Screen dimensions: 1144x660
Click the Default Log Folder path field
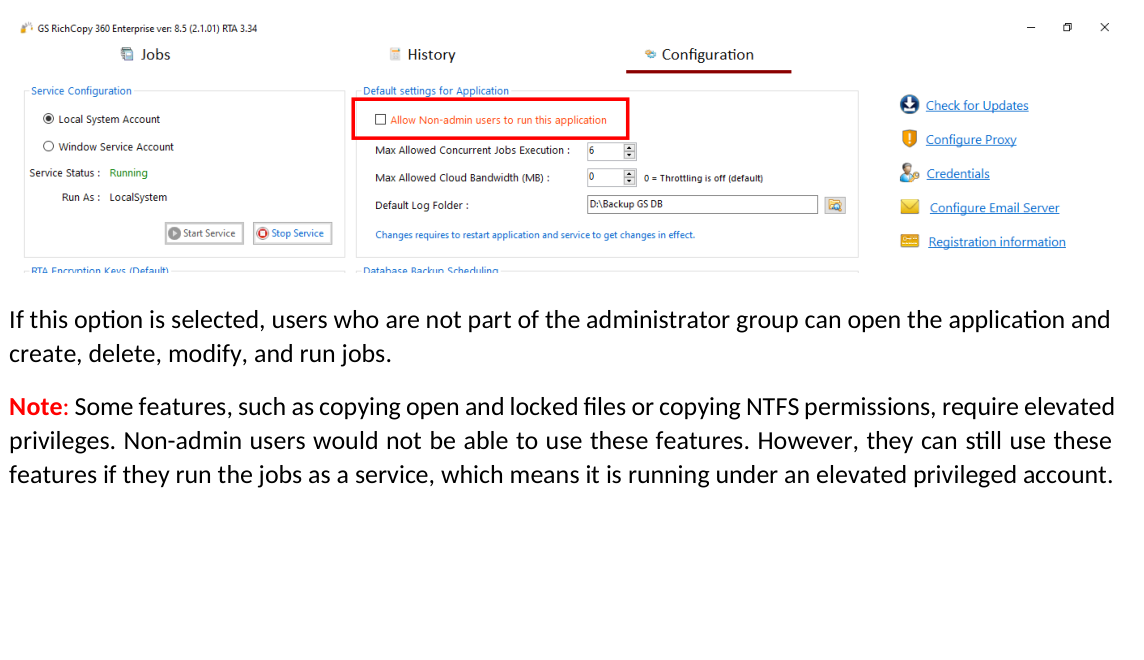click(702, 204)
